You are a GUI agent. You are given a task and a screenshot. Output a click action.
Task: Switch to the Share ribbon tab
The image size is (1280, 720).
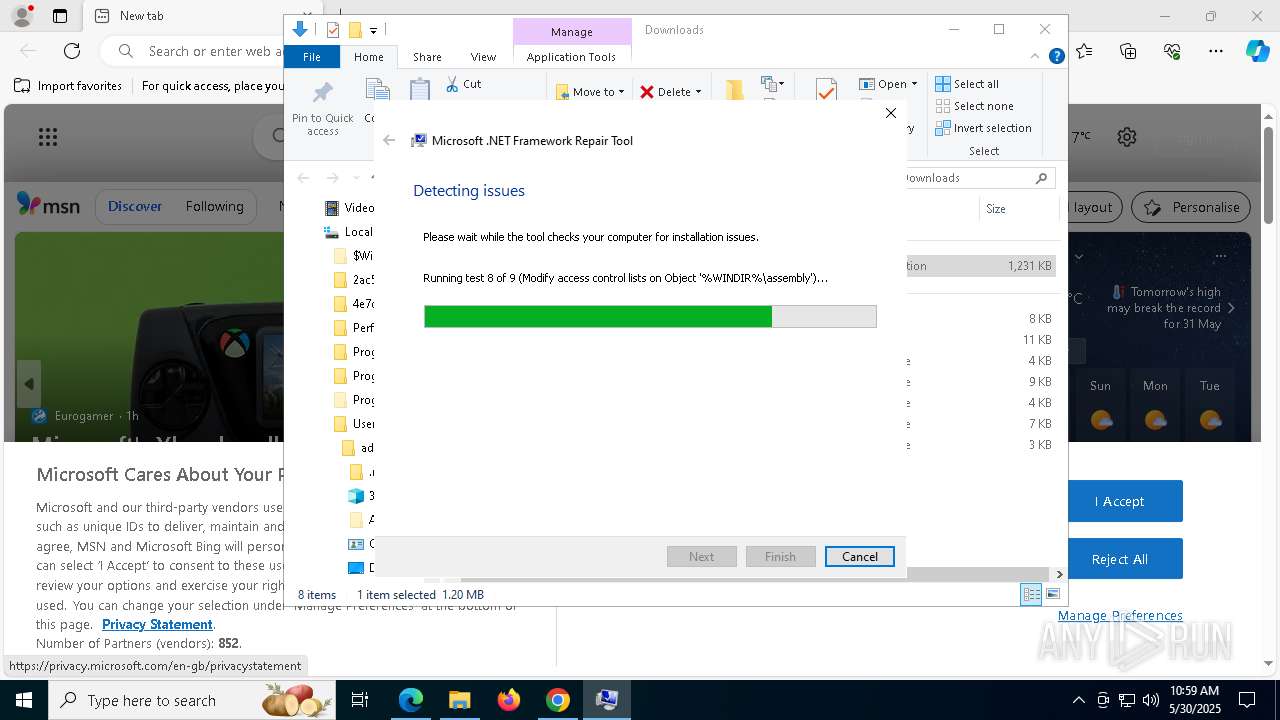click(x=427, y=57)
